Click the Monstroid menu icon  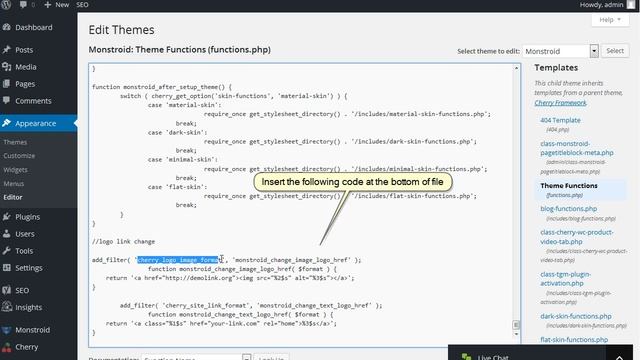tap(6, 330)
